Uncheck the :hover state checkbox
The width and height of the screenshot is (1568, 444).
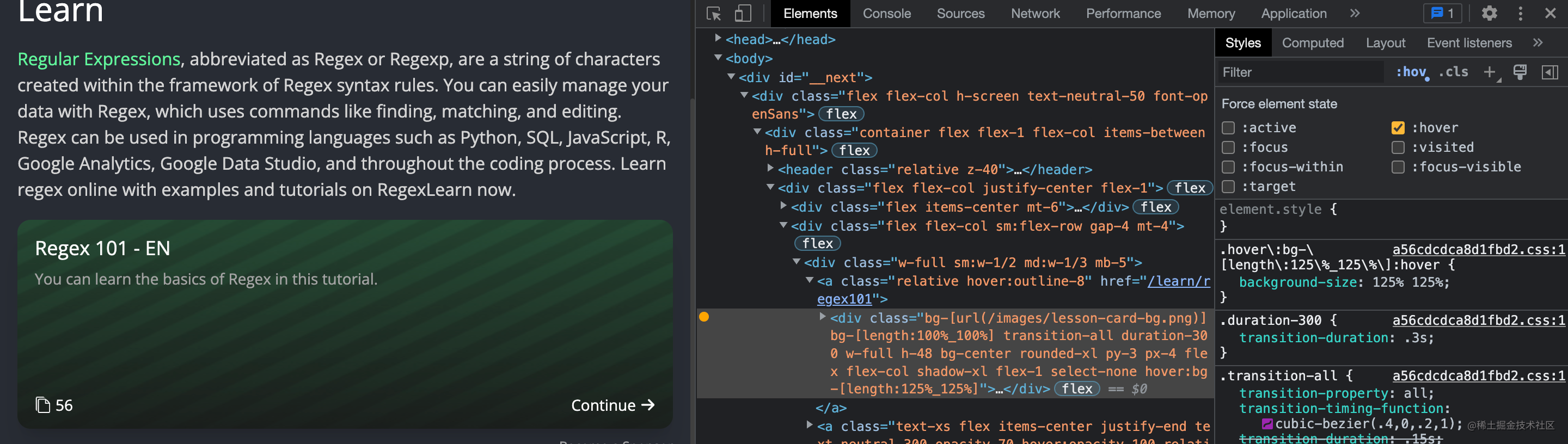click(1398, 128)
